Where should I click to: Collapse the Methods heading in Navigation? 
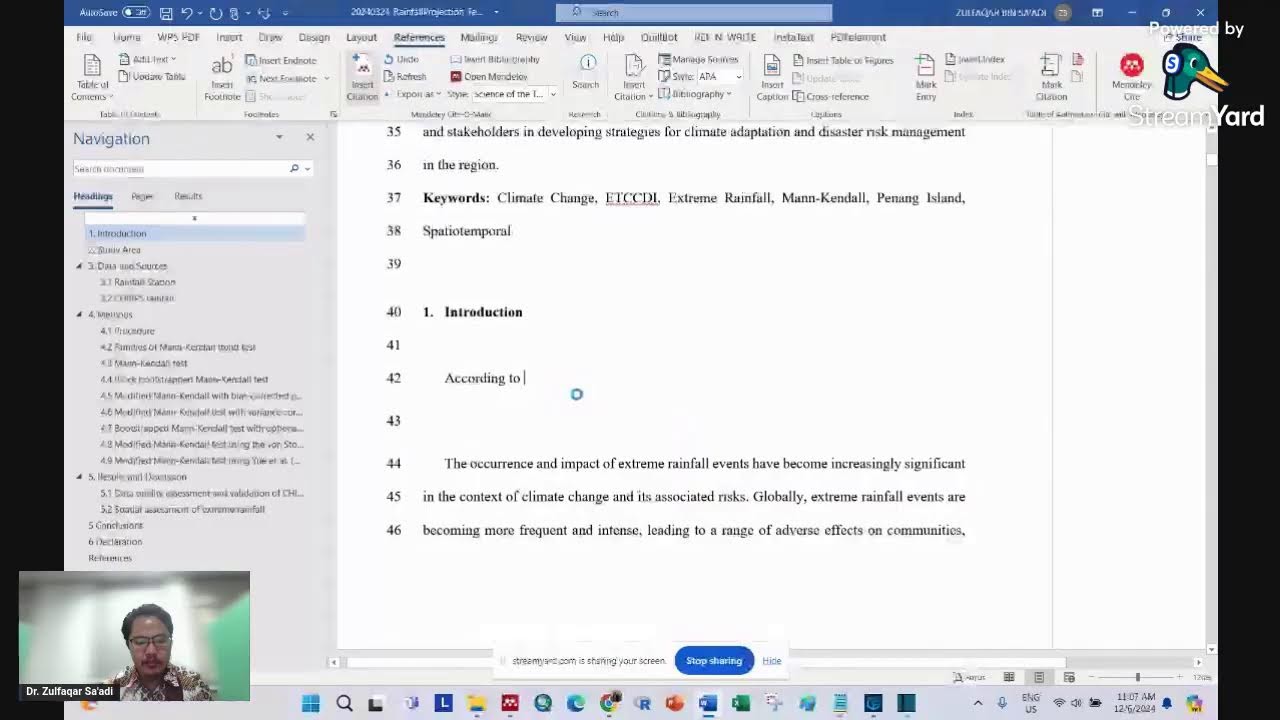tap(79, 314)
